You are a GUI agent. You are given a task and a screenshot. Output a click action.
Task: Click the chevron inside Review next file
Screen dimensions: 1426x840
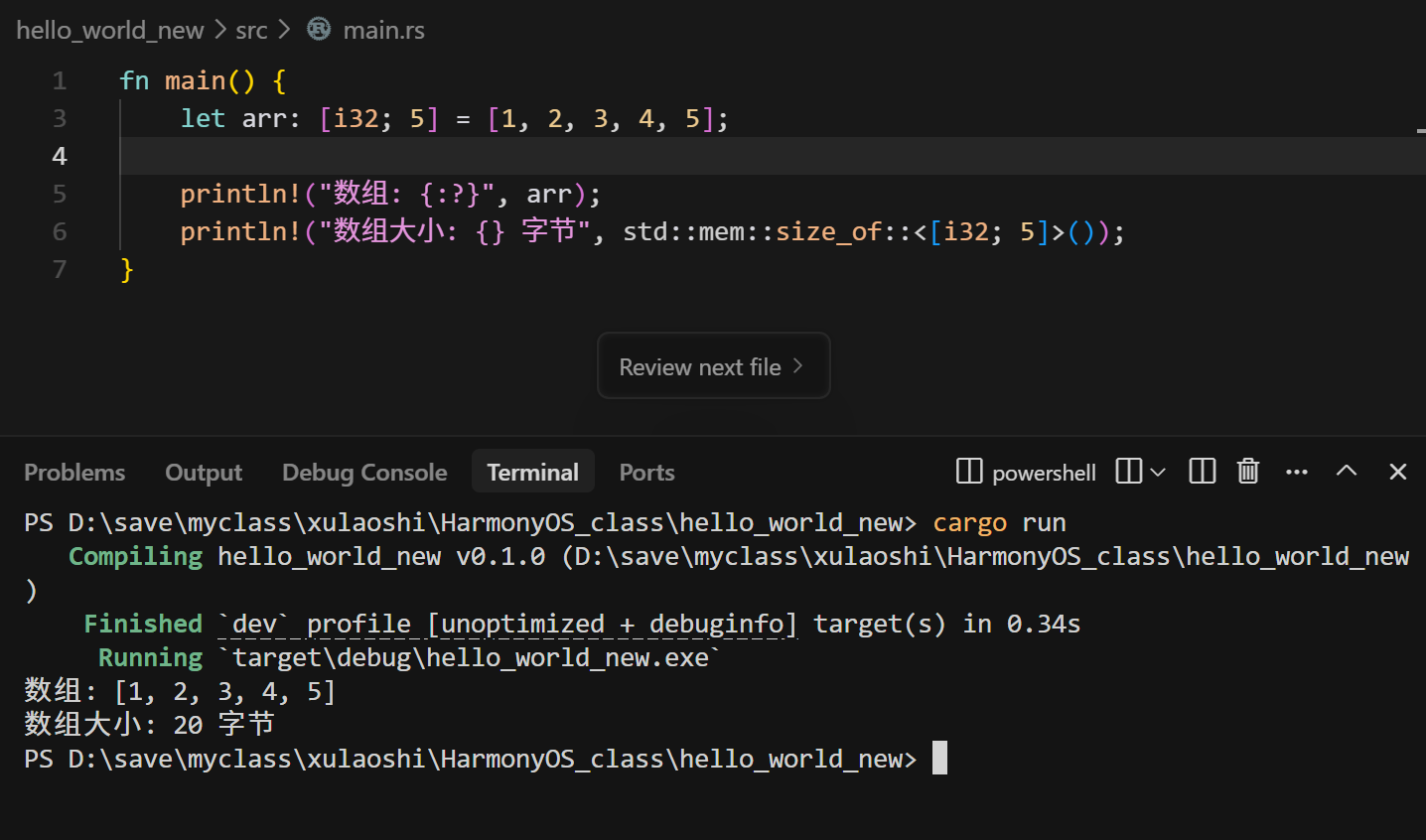pyautogui.click(x=797, y=366)
